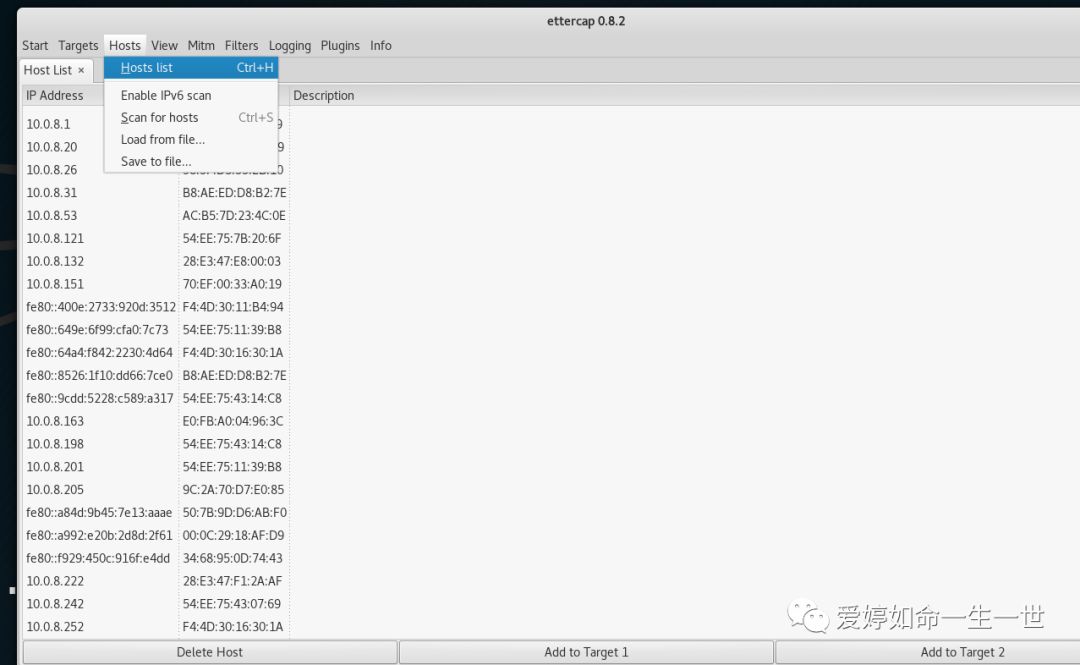Select Load from file... entry

(191, 139)
